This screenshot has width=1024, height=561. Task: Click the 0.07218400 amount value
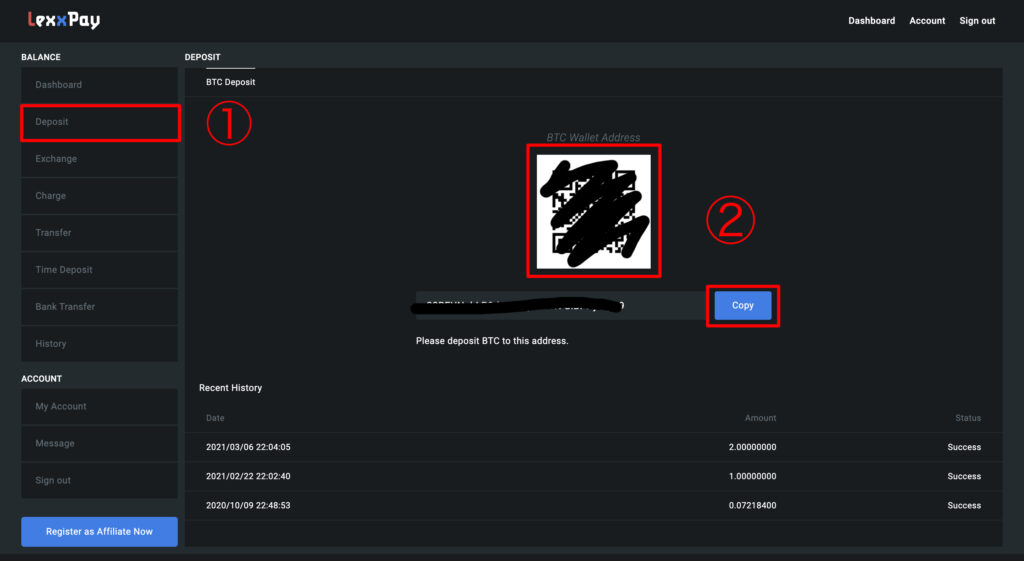[x=752, y=505]
